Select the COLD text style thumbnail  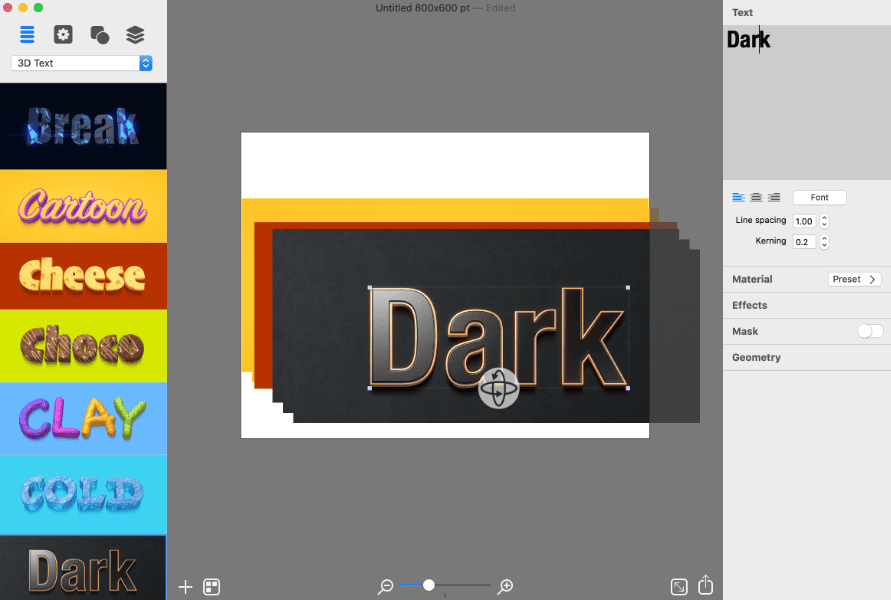tap(84, 494)
